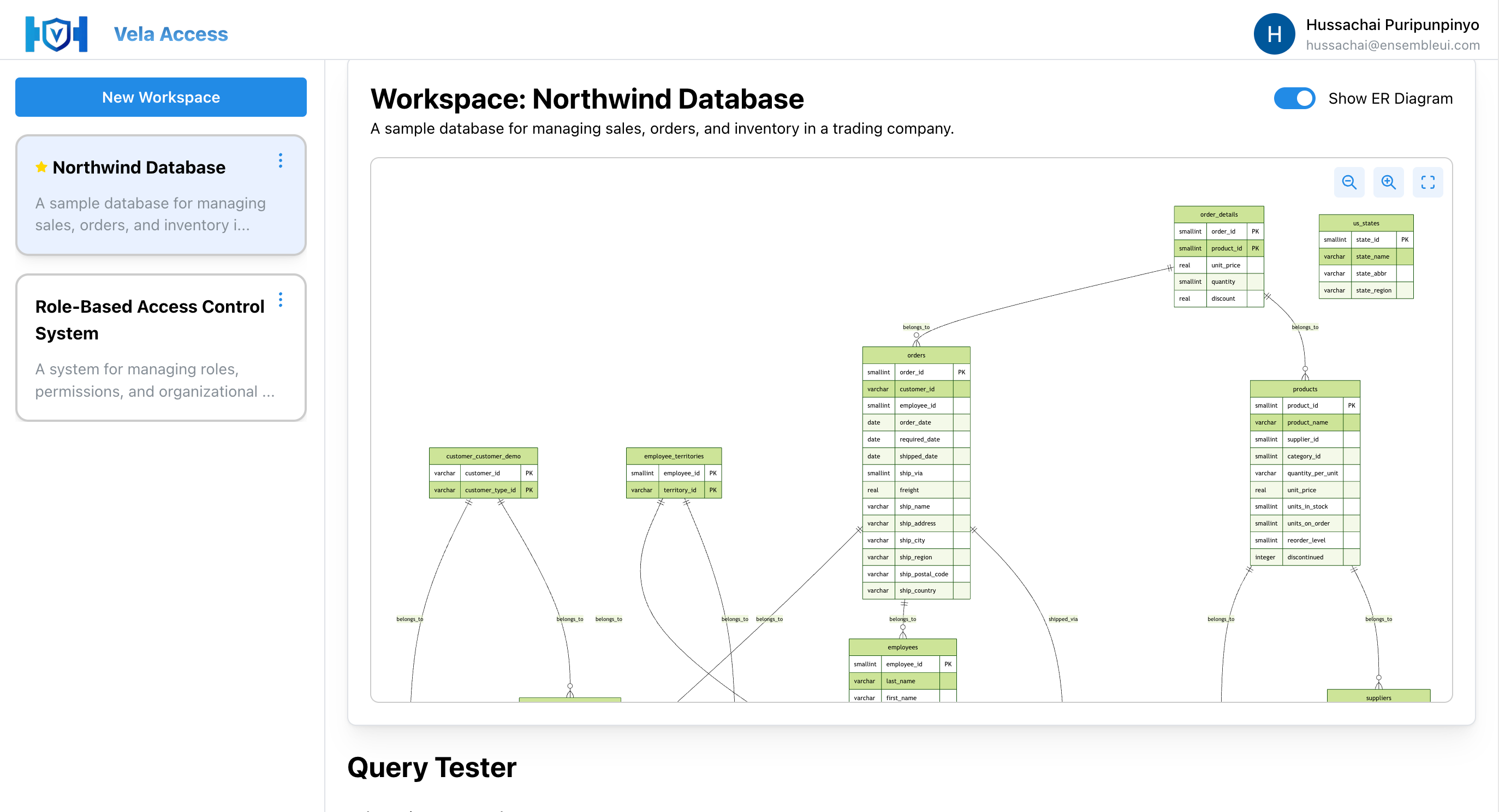Click the customer_customer_demo table header
This screenshot has width=1499, height=812.
coord(483,456)
